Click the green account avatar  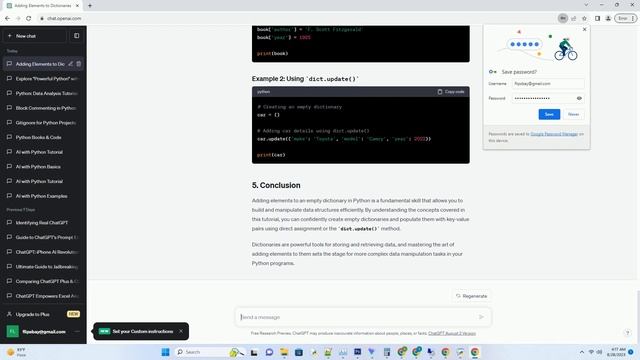pos(12,331)
